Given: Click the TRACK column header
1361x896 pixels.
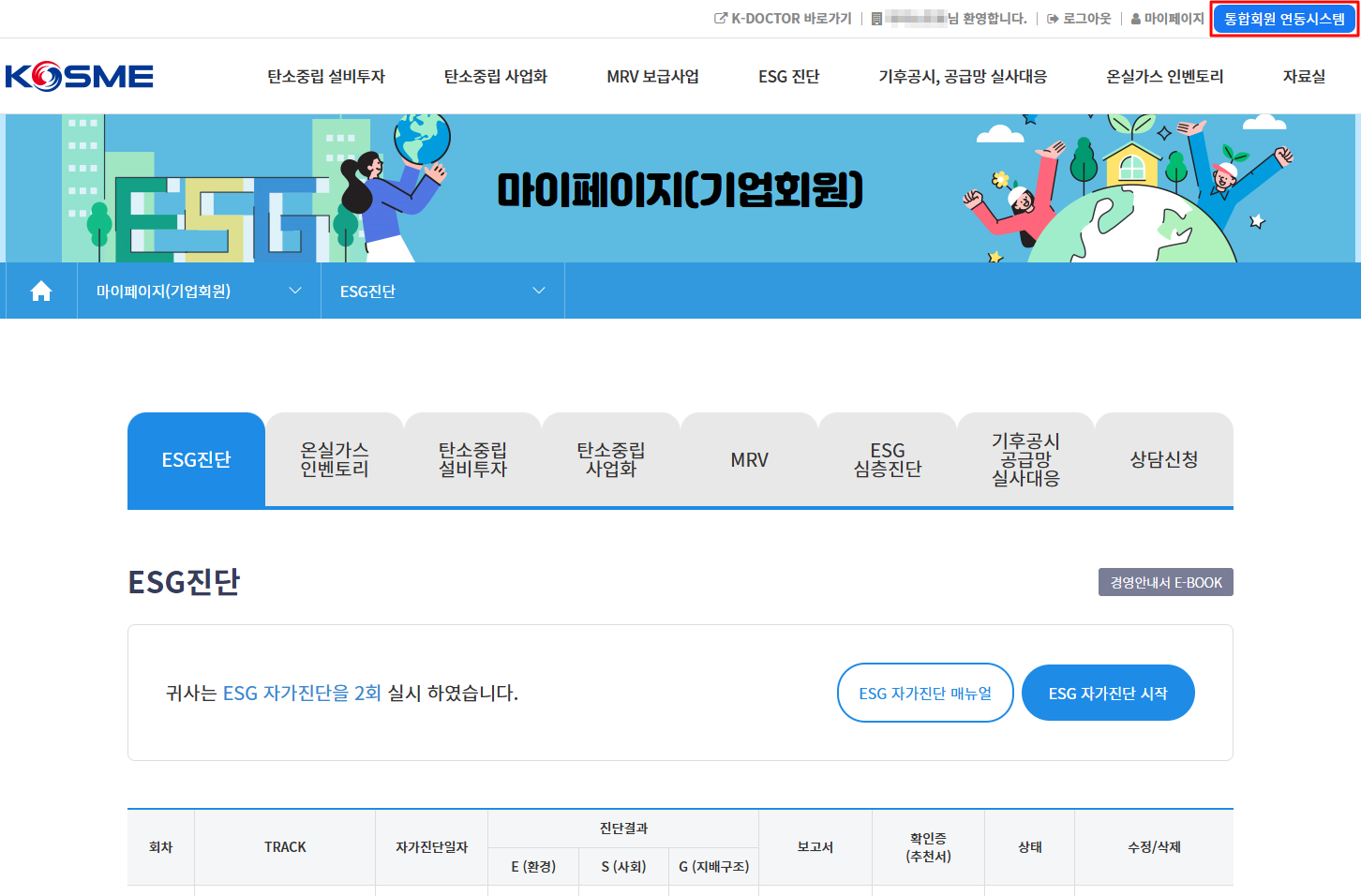Looking at the screenshot, I should (285, 847).
